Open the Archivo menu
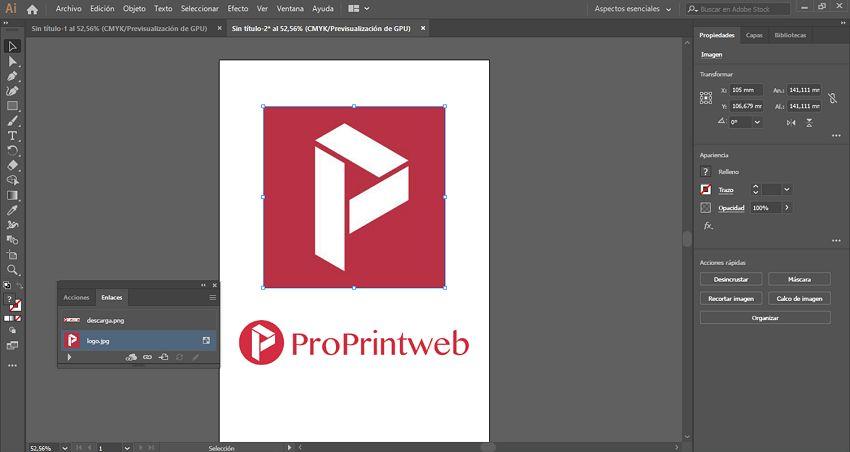850x452 pixels. tap(69, 9)
